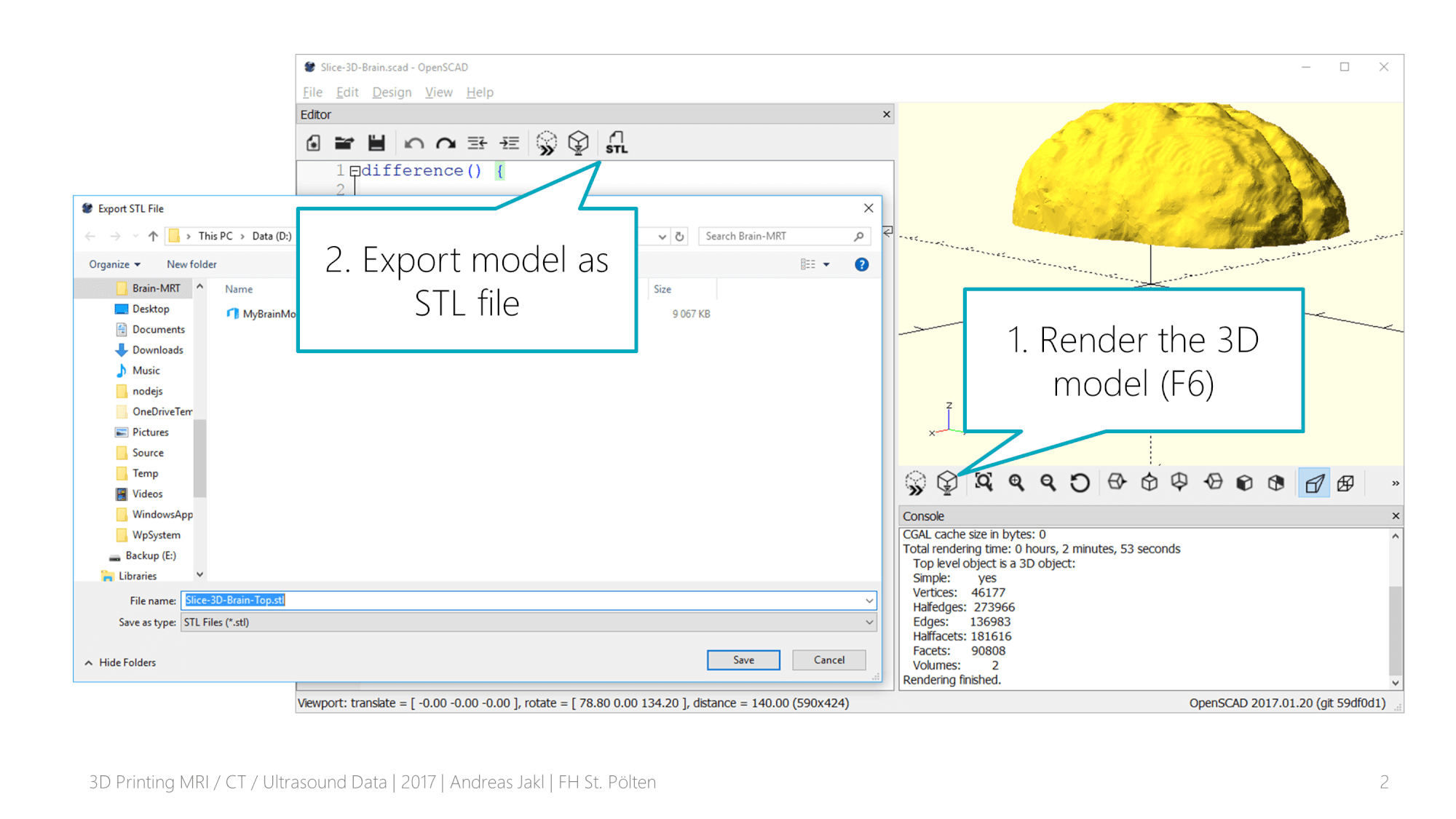Click the View All magnifier icon
This screenshot has height=819, width=1456.
(984, 483)
